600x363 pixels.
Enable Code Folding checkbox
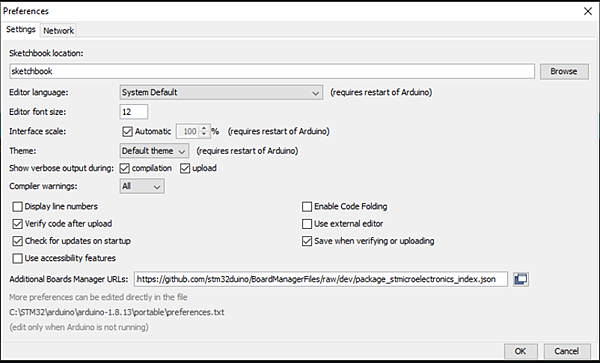pyautogui.click(x=307, y=207)
